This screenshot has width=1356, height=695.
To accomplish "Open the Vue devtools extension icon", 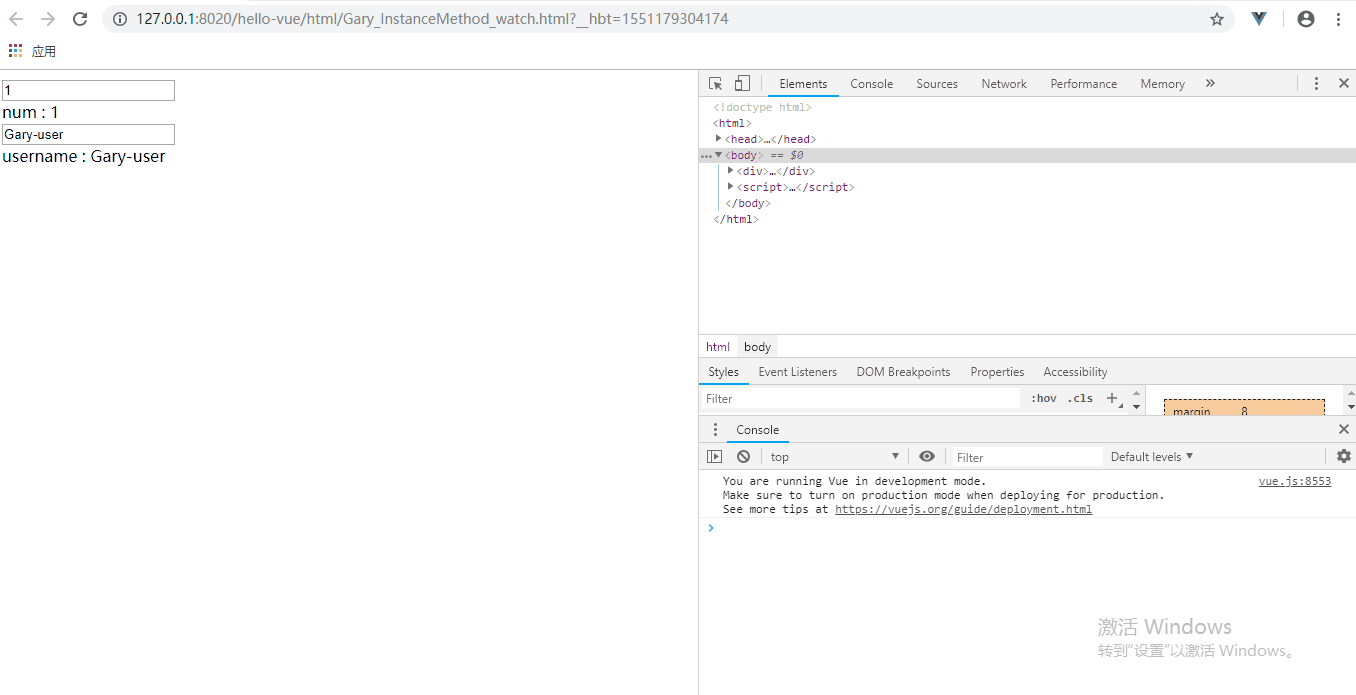I will [x=1259, y=19].
